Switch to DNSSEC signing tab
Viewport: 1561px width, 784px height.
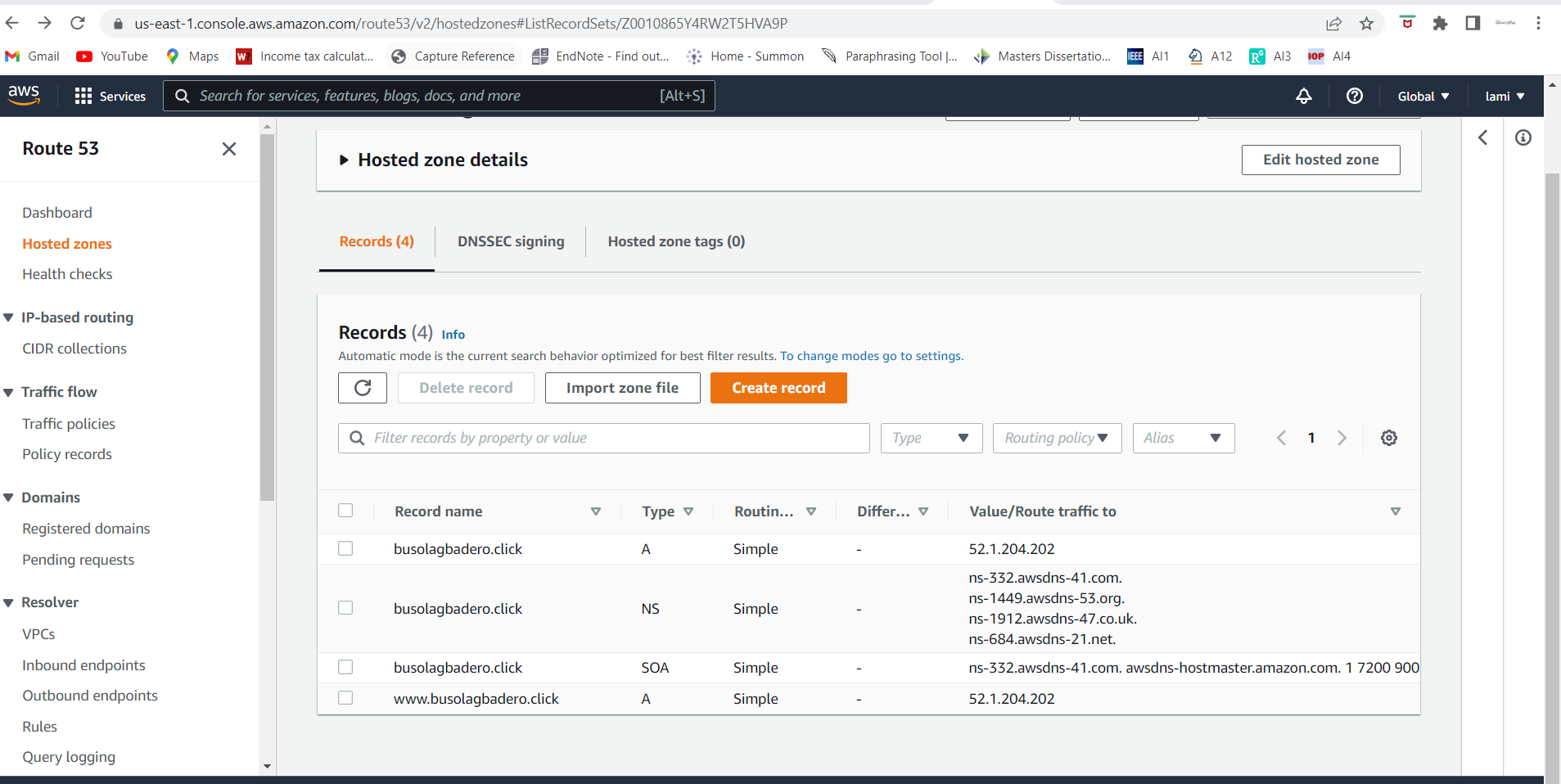click(x=510, y=241)
